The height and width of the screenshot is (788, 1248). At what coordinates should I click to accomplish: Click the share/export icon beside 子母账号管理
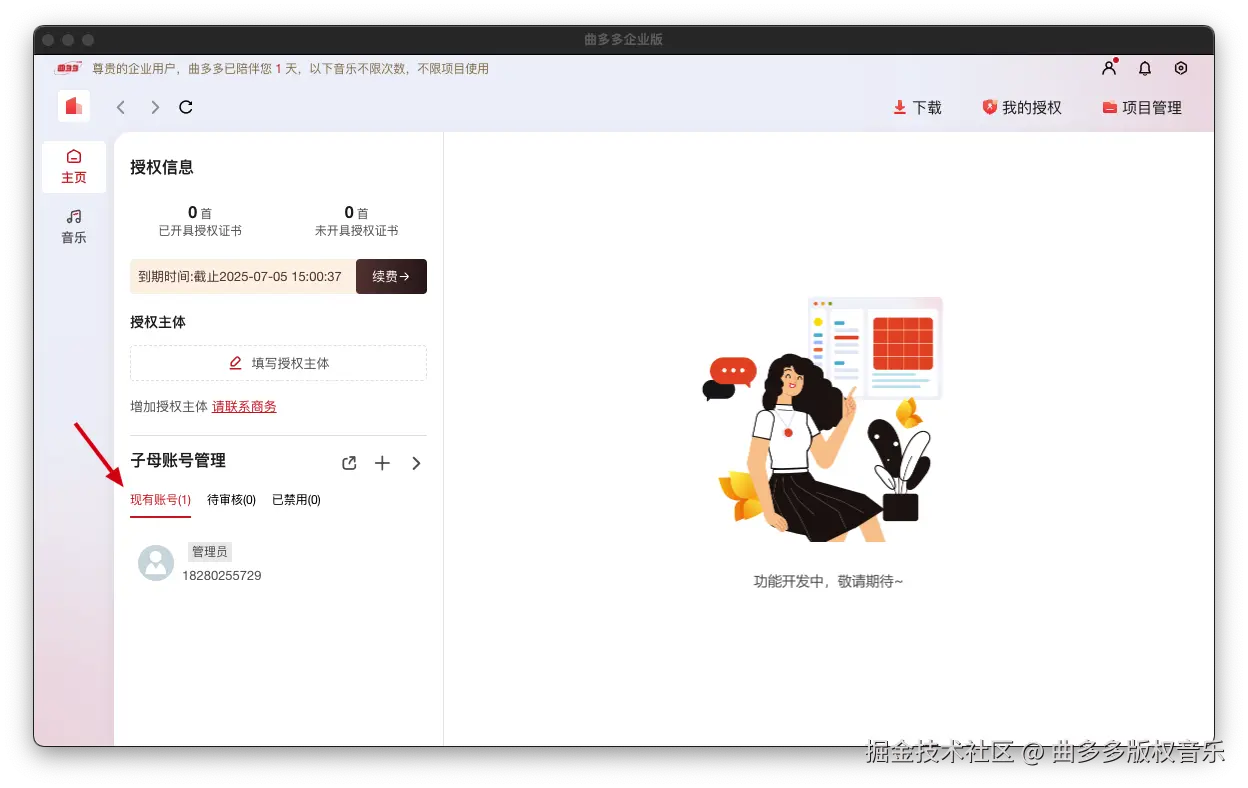coord(349,463)
